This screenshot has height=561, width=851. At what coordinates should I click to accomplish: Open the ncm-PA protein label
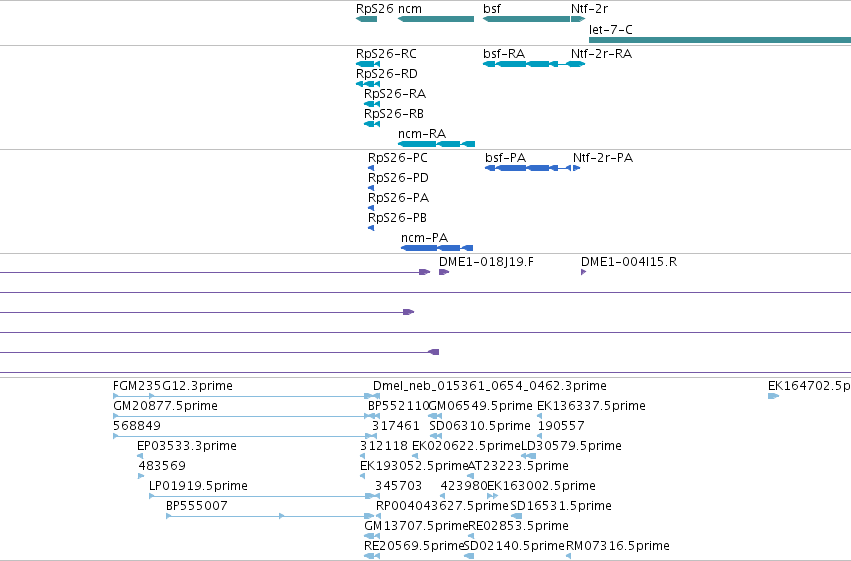coord(424,238)
